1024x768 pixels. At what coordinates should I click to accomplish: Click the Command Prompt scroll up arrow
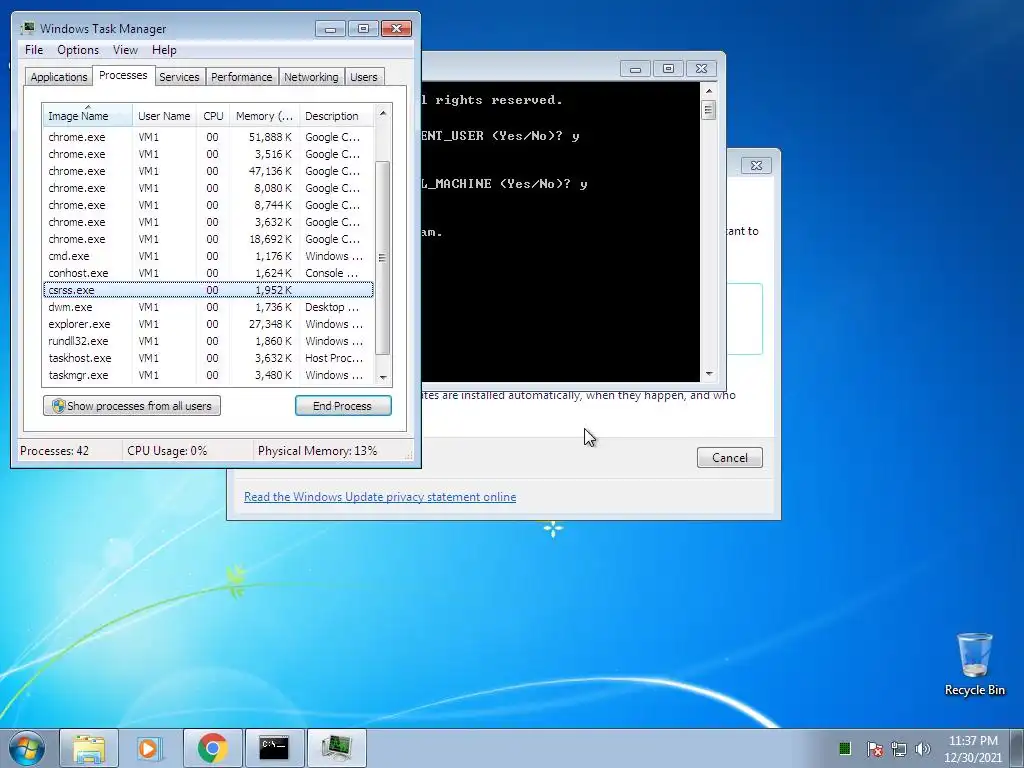coord(709,90)
